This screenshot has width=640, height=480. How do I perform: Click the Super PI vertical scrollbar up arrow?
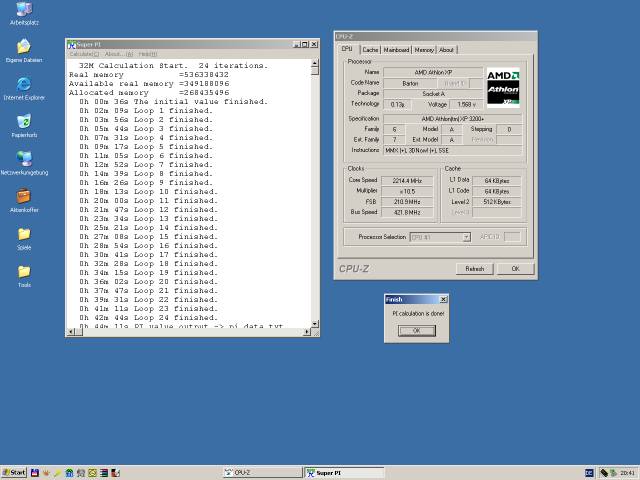[x=315, y=63]
